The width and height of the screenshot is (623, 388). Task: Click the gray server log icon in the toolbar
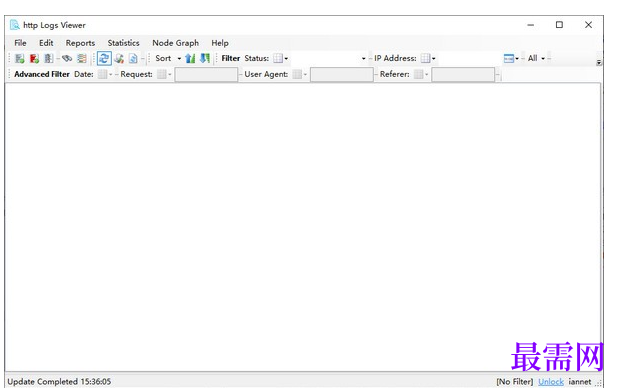pyautogui.click(x=48, y=59)
